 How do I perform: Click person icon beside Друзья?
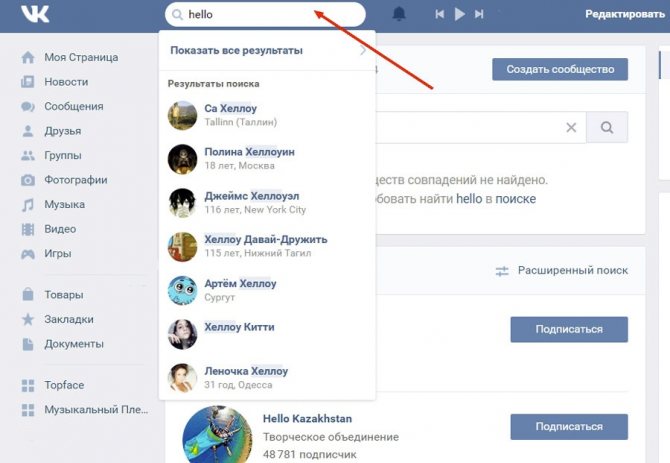tap(28, 131)
